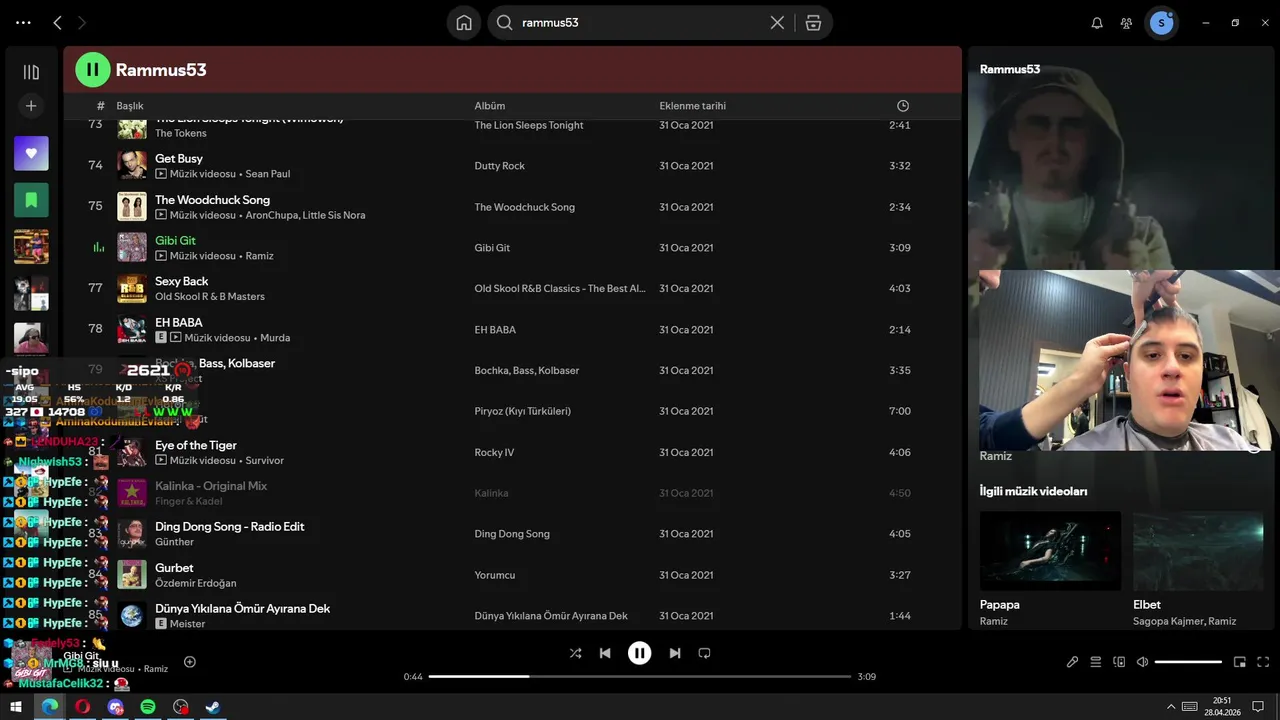
Task: Open the Yorumcu album link
Action: tap(495, 575)
